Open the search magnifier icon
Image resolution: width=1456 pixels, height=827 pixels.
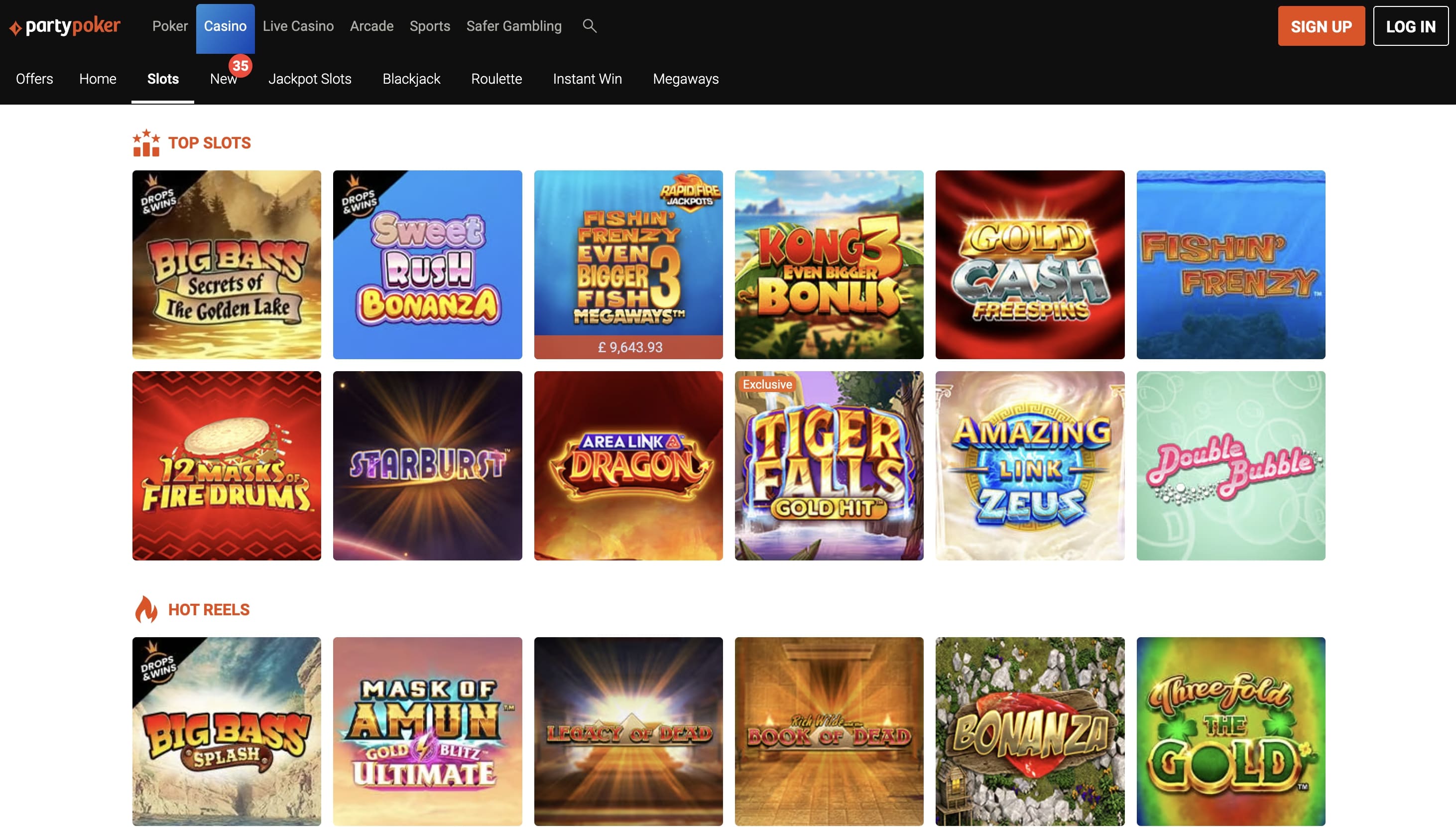coord(589,25)
